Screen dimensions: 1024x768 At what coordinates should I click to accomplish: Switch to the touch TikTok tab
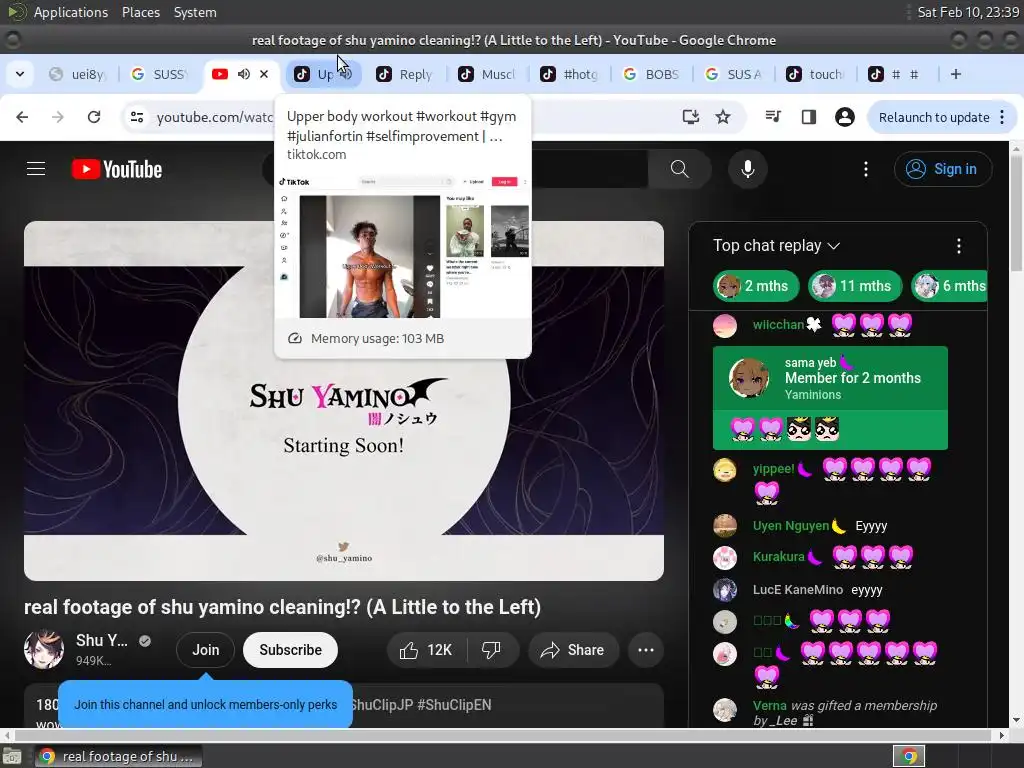pos(815,74)
